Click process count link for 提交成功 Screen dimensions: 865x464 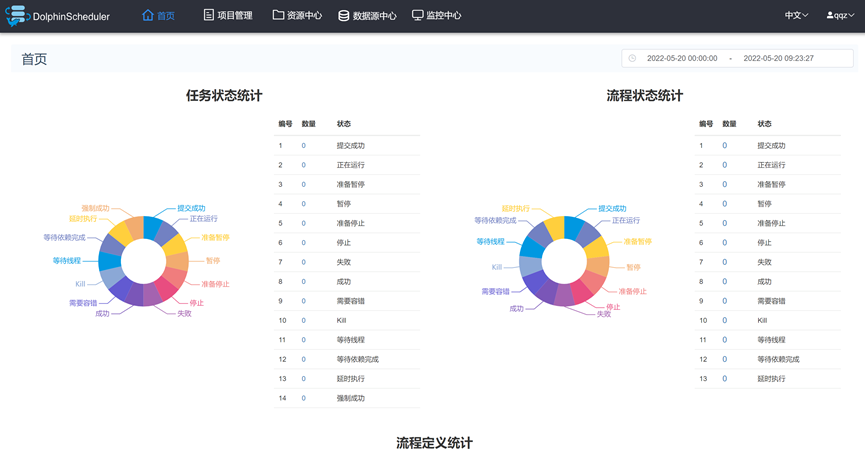click(x=724, y=146)
